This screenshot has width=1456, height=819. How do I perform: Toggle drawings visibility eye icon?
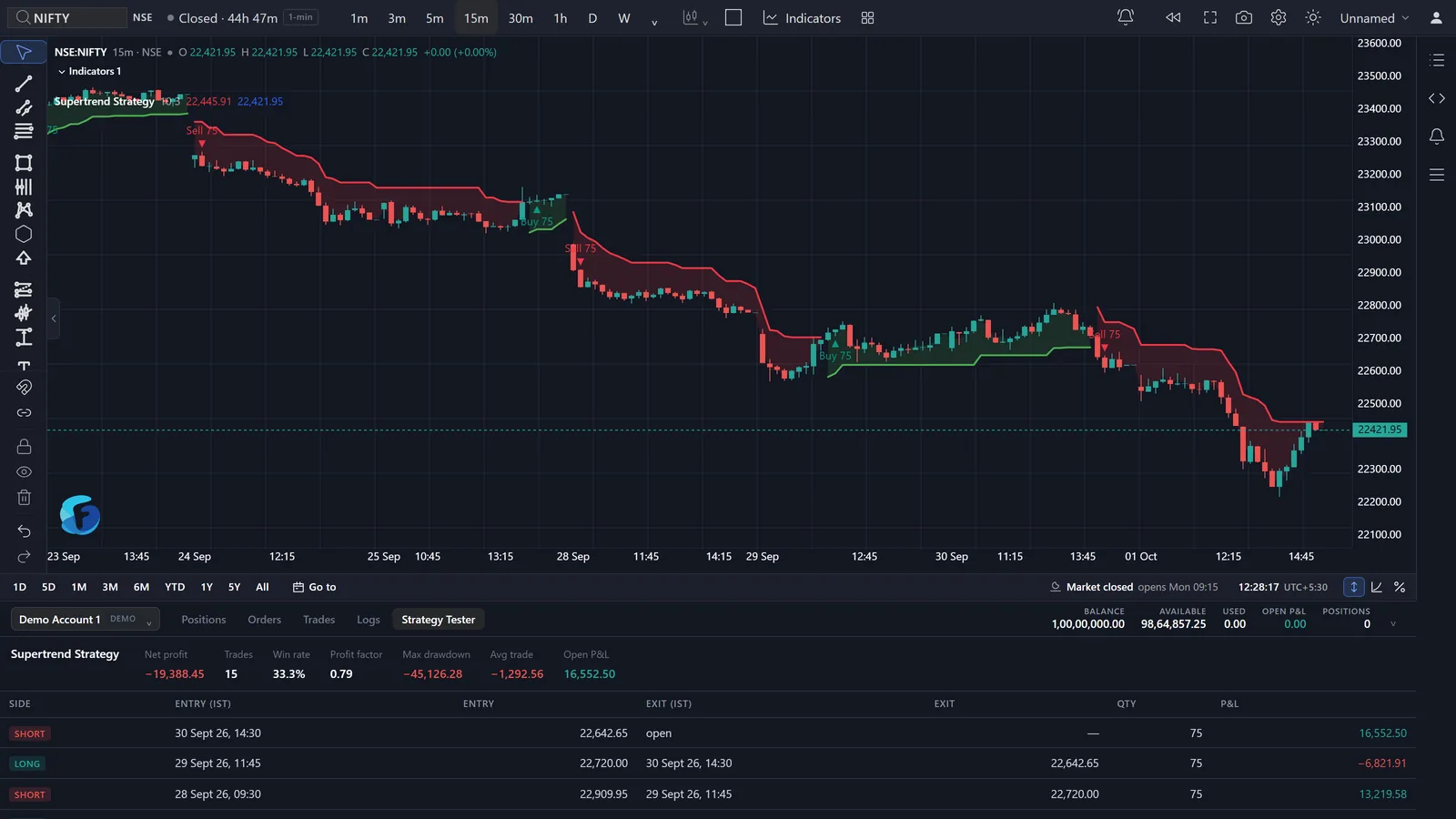(24, 471)
